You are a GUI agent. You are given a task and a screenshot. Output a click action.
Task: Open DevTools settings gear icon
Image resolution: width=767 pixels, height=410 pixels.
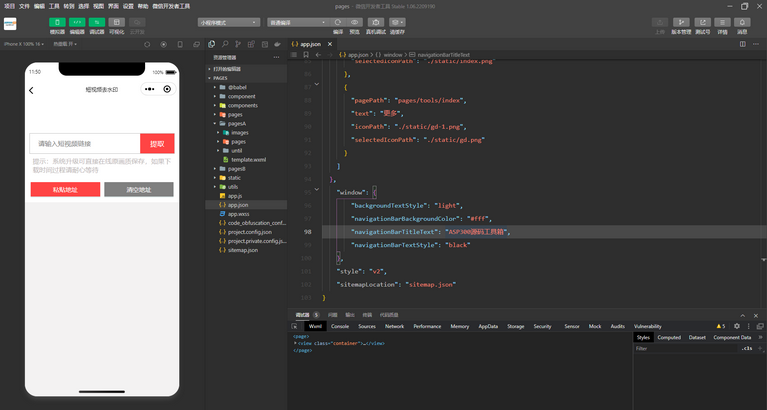point(737,326)
